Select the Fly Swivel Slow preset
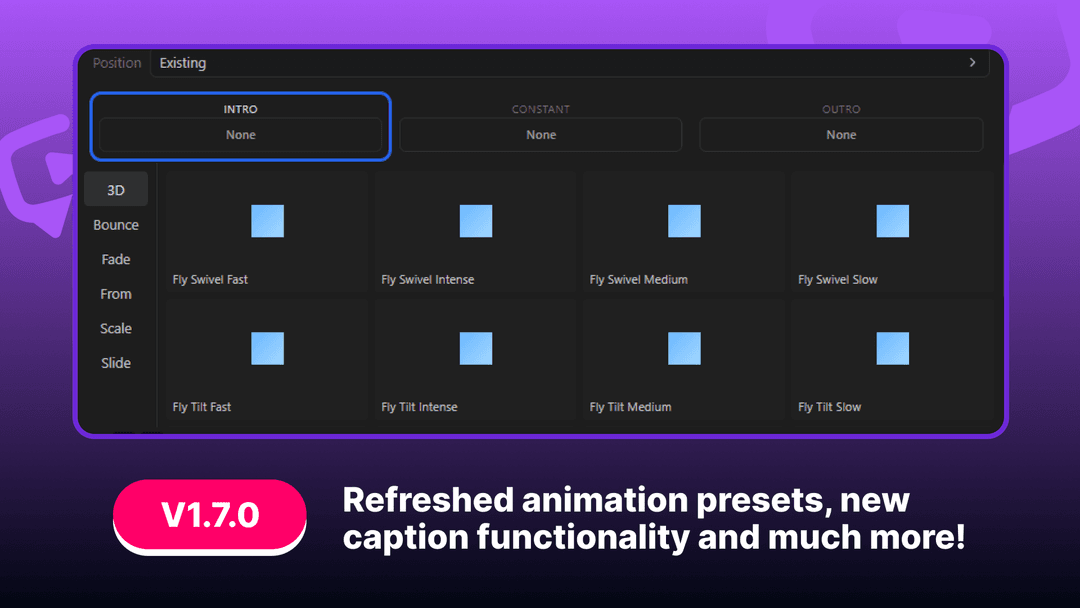 click(891, 230)
